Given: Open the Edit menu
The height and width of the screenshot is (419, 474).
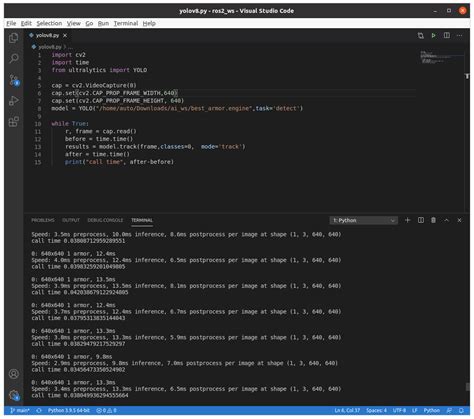Looking at the screenshot, I should [x=26, y=23].
